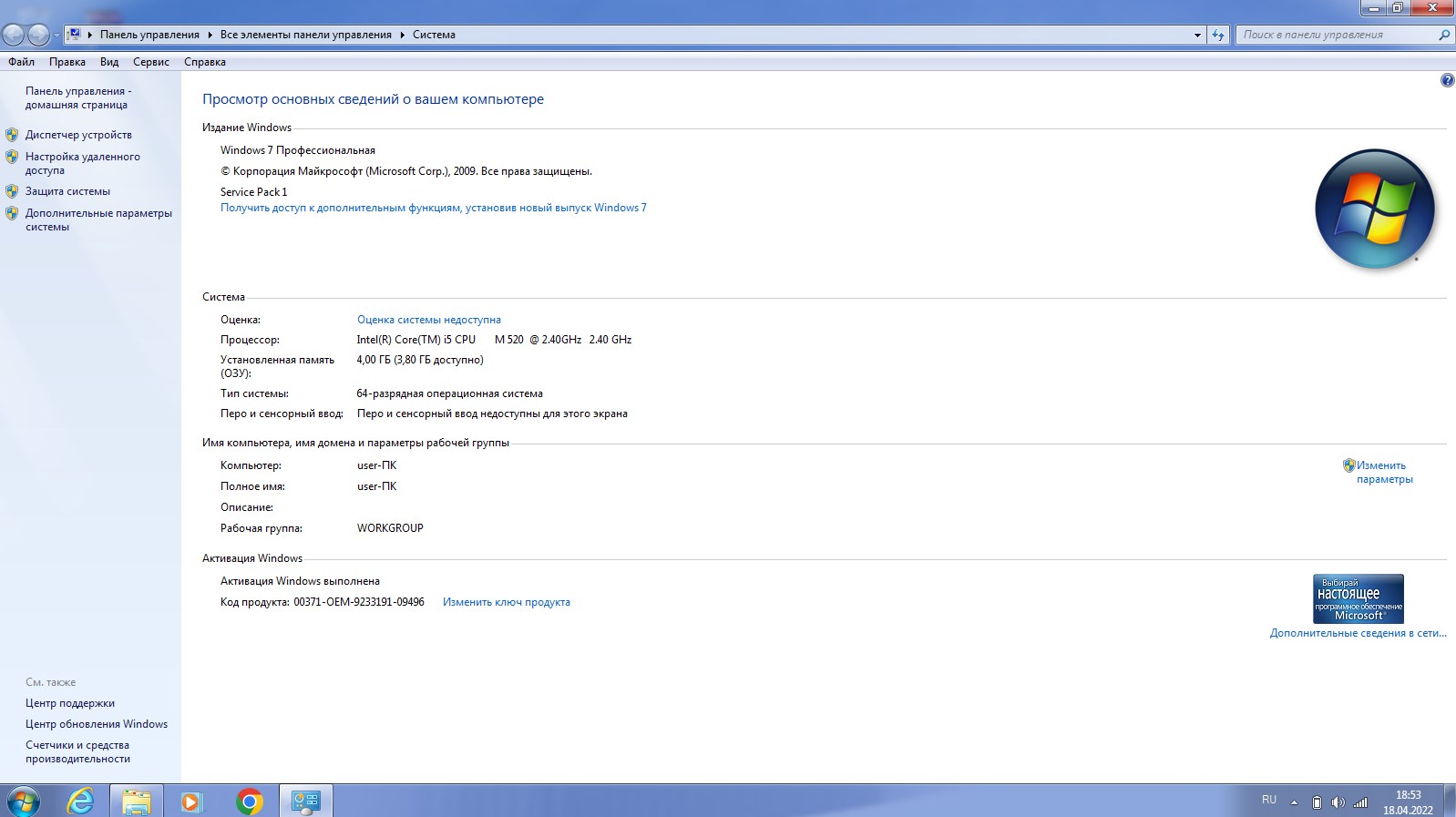Click the RU language indicator
Viewport: 1456px width, 817px height.
point(1269,800)
